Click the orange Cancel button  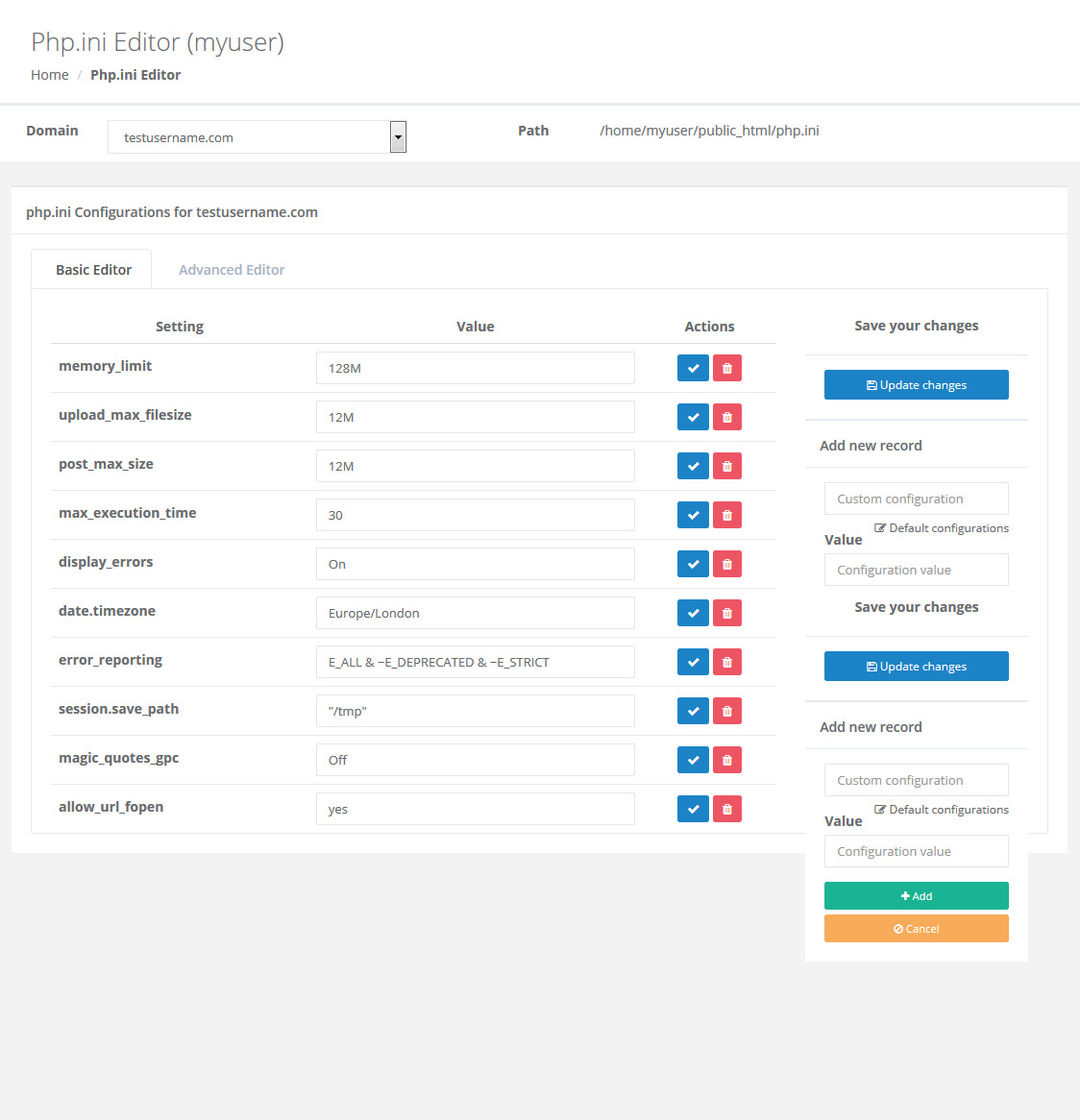point(917,929)
